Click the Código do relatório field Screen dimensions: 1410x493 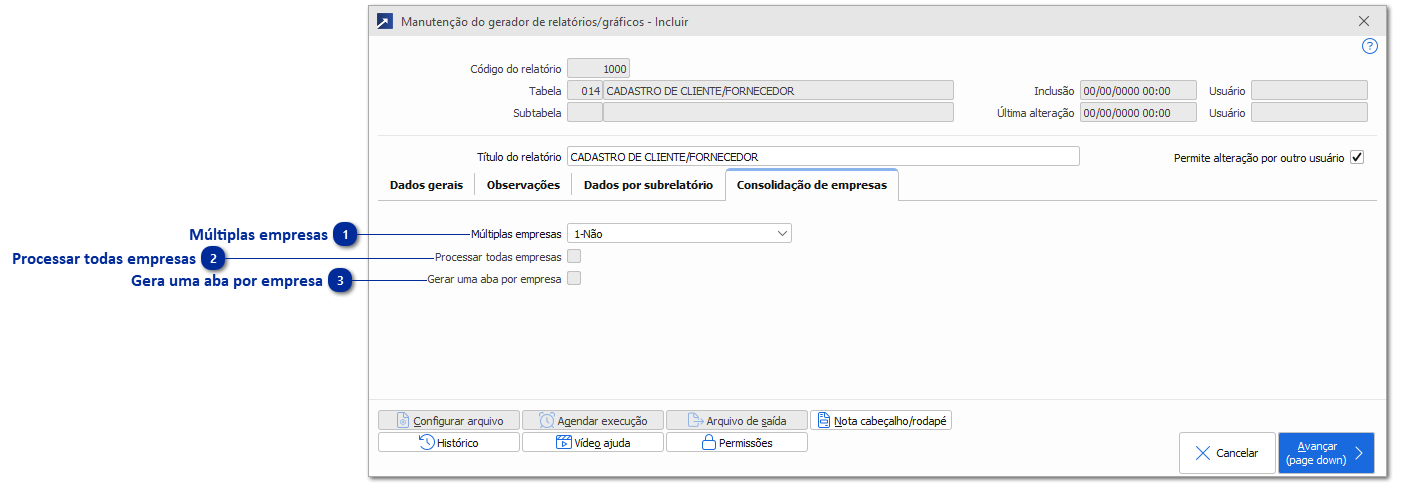(x=598, y=69)
